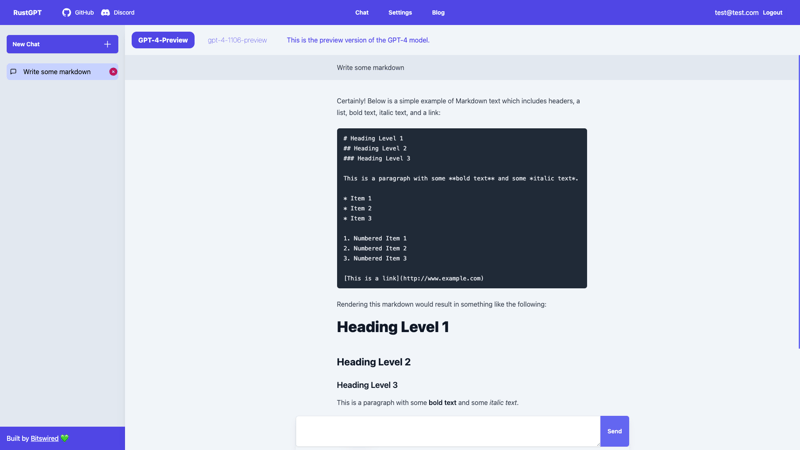Click the gpt-4-1106-preview model name
This screenshot has width=800, height=450.
tap(237, 40)
